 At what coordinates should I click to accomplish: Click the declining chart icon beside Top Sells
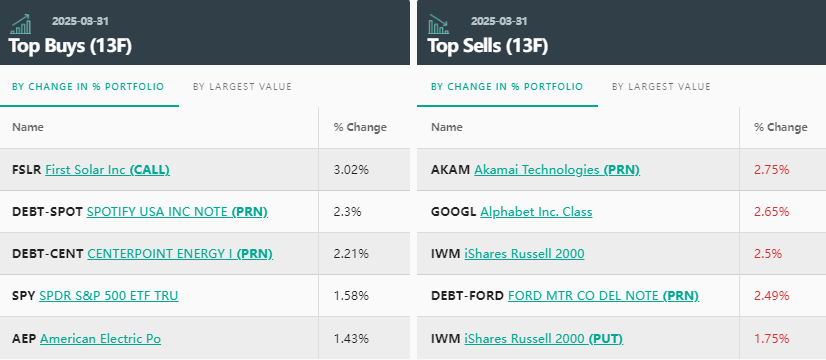(x=438, y=24)
